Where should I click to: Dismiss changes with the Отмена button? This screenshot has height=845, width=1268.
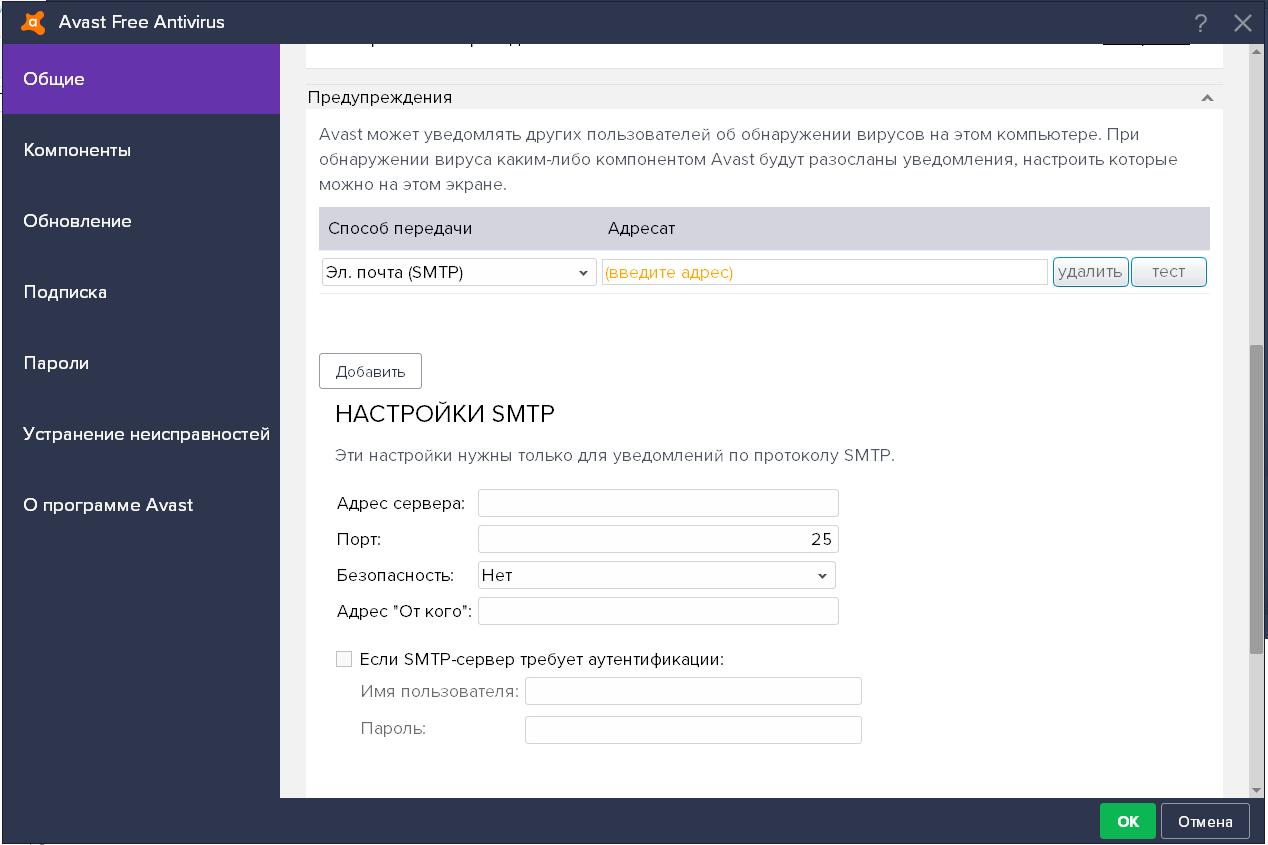pos(1204,820)
